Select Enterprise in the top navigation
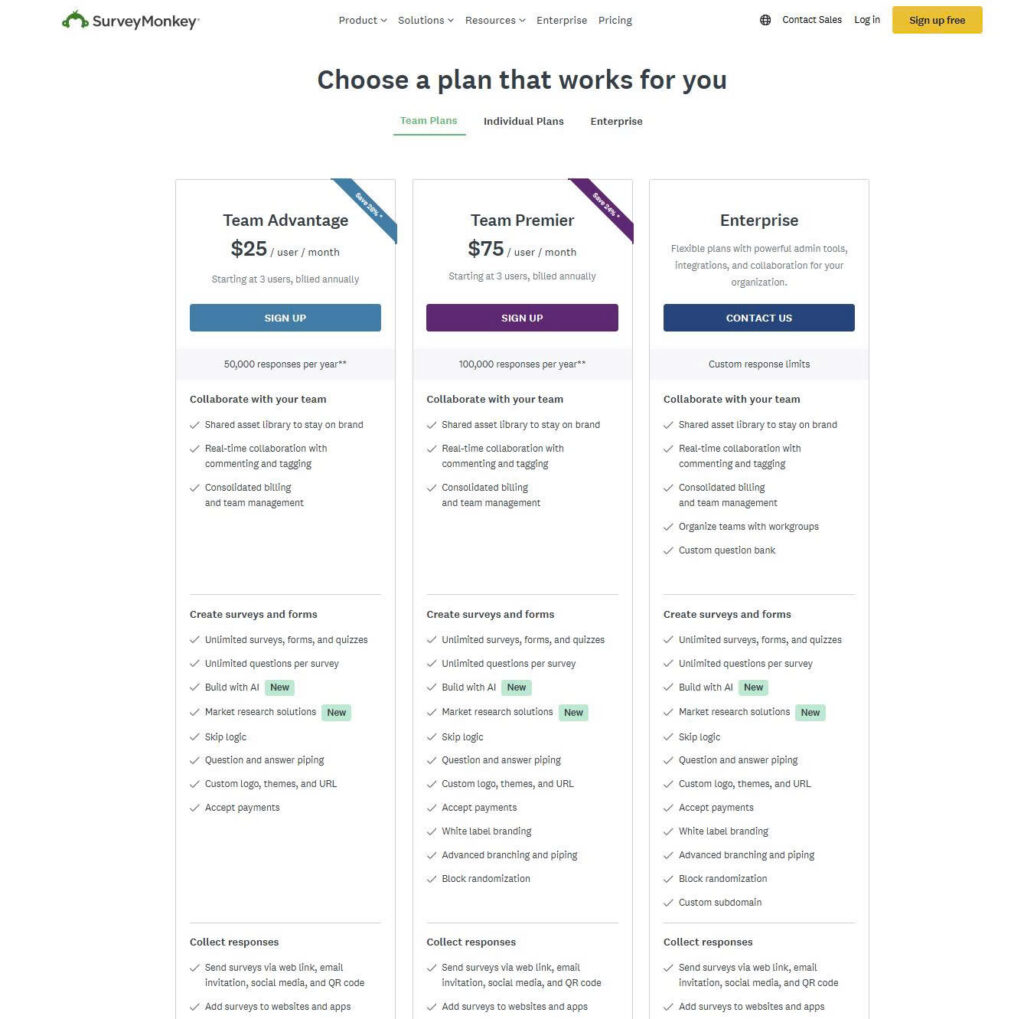Image resolution: width=1024 pixels, height=1019 pixels. [561, 19]
